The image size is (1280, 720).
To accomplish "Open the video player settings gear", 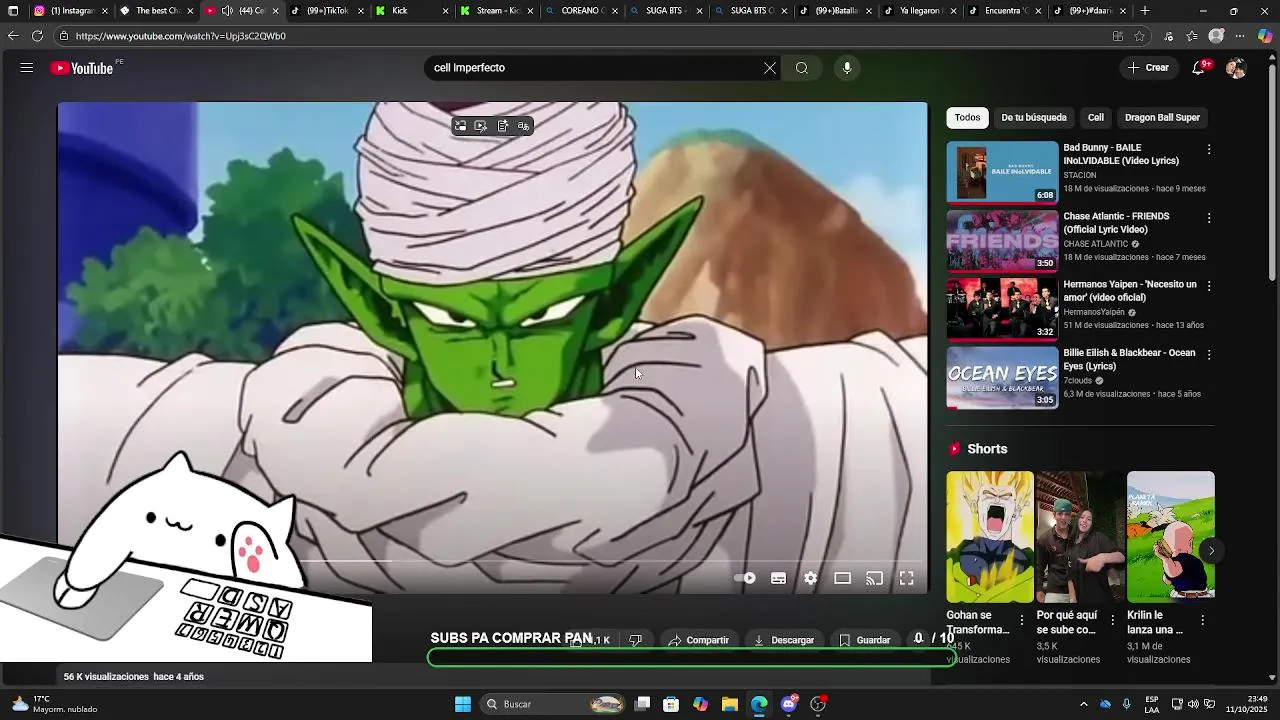I will click(x=811, y=578).
